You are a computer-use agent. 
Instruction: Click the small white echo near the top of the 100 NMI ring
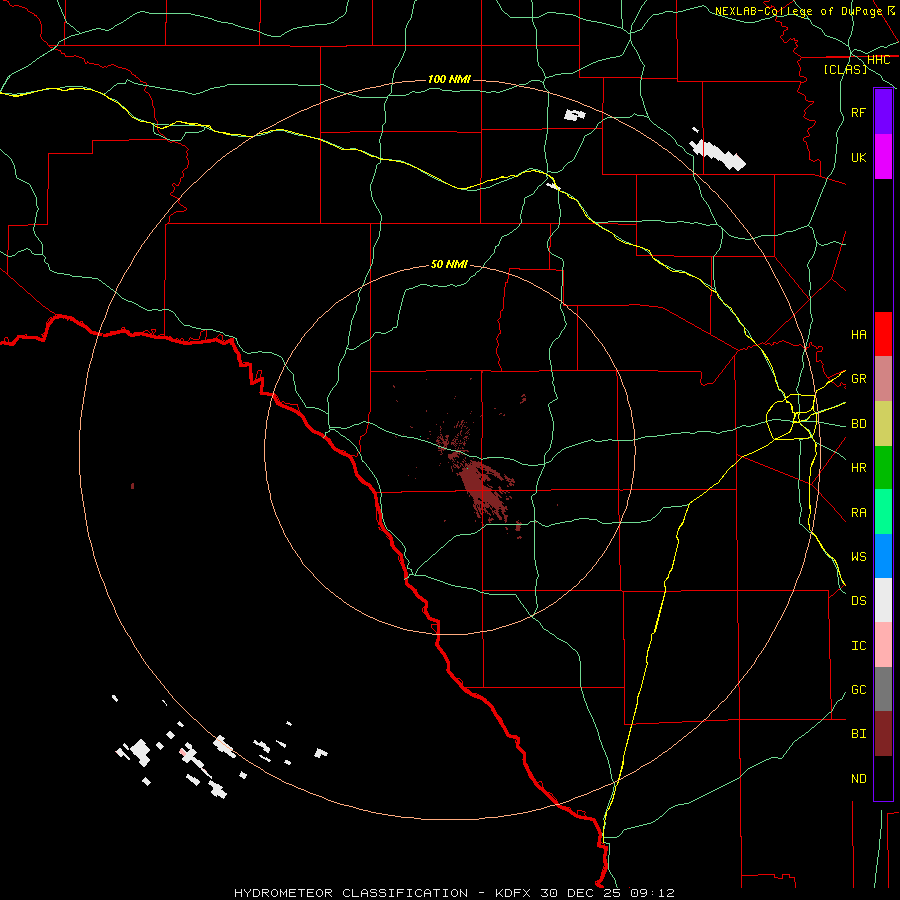pos(575,115)
